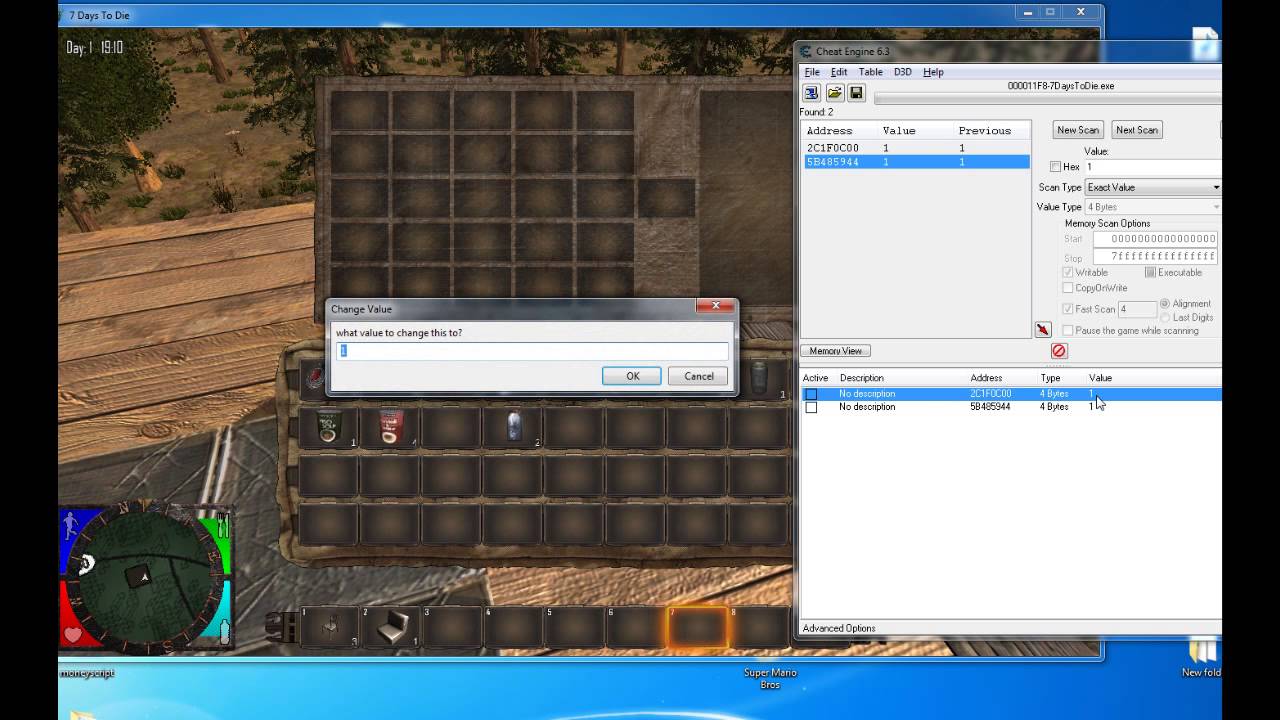Screen dimensions: 1280x720
Task: Toggle the CopyOnWrite checkbox
Action: coord(1068,288)
